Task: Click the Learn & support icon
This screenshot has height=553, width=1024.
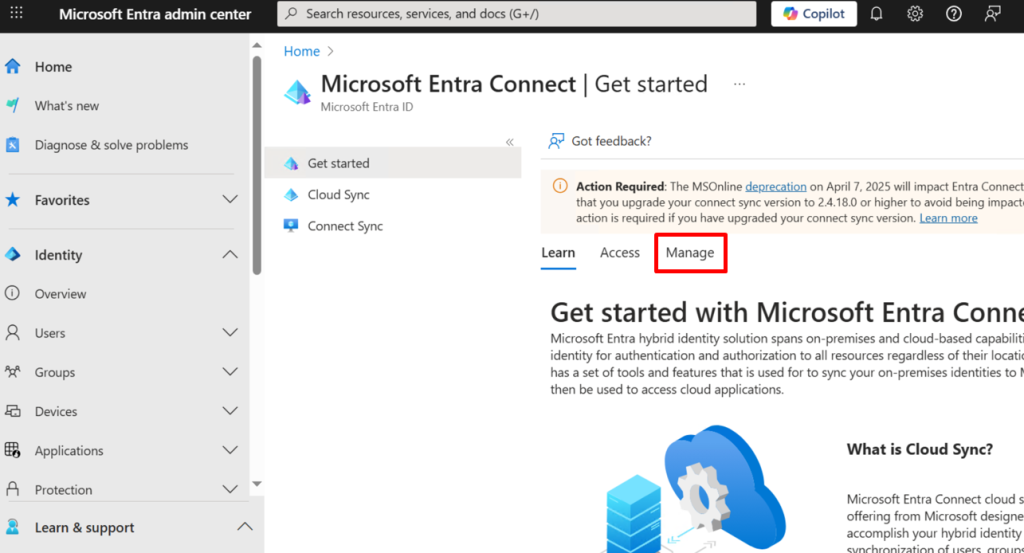Action: coord(12,527)
